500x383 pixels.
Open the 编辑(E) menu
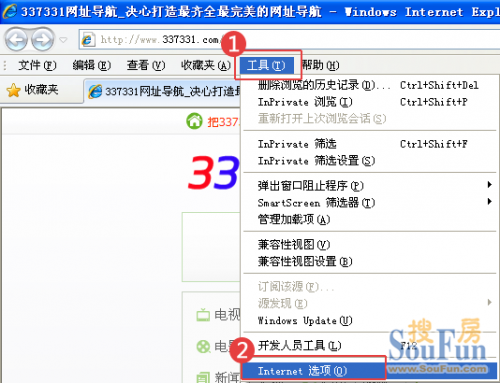(x=92, y=65)
